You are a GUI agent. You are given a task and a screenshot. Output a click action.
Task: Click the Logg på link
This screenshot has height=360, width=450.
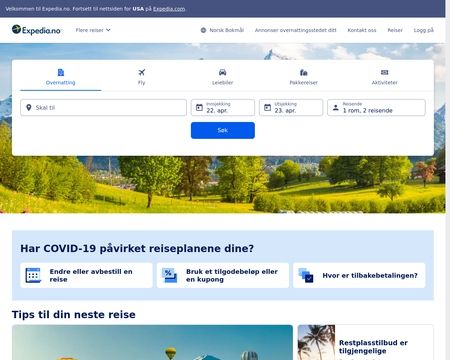click(x=424, y=30)
